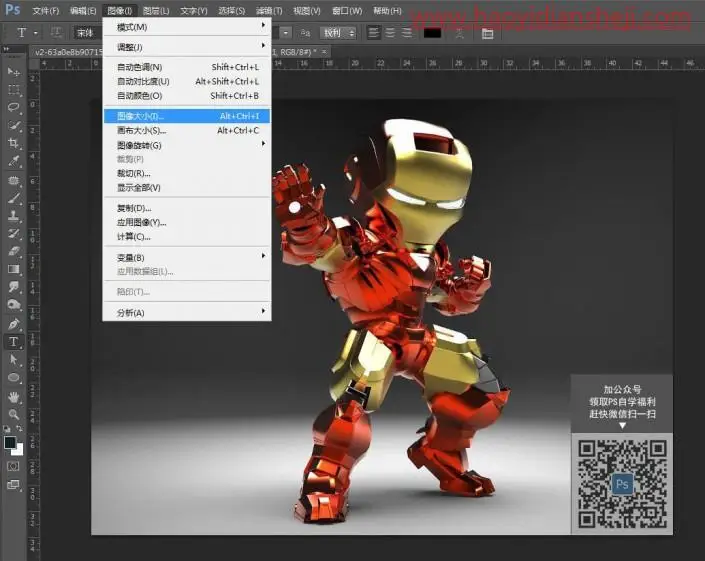Select the Horizontal Type tool in toolbox
This screenshot has width=705, height=561.
13,342
